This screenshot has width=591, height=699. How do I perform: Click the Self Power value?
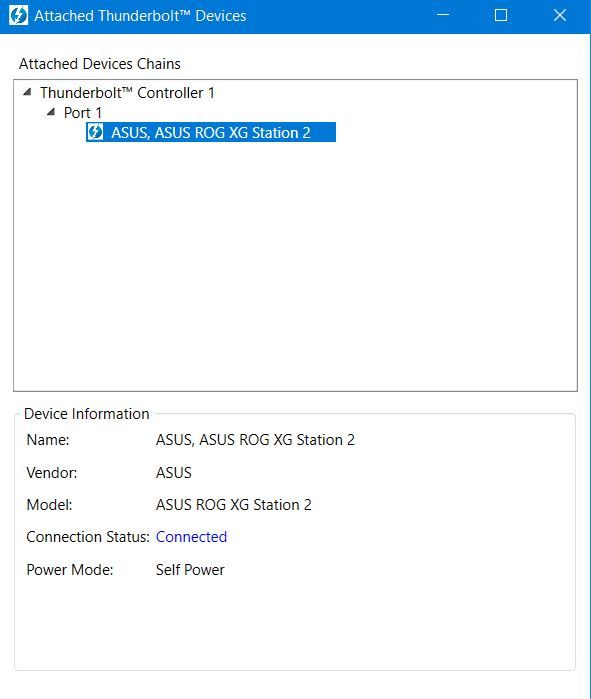190,570
